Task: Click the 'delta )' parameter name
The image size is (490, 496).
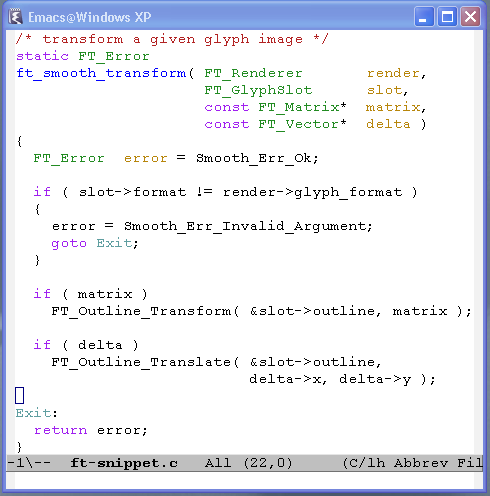Action: (x=396, y=124)
